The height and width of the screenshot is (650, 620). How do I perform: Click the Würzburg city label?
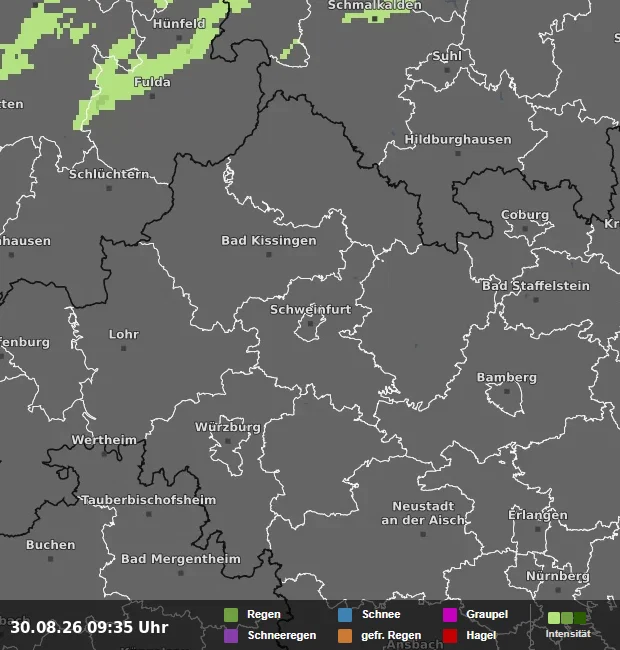(x=228, y=427)
